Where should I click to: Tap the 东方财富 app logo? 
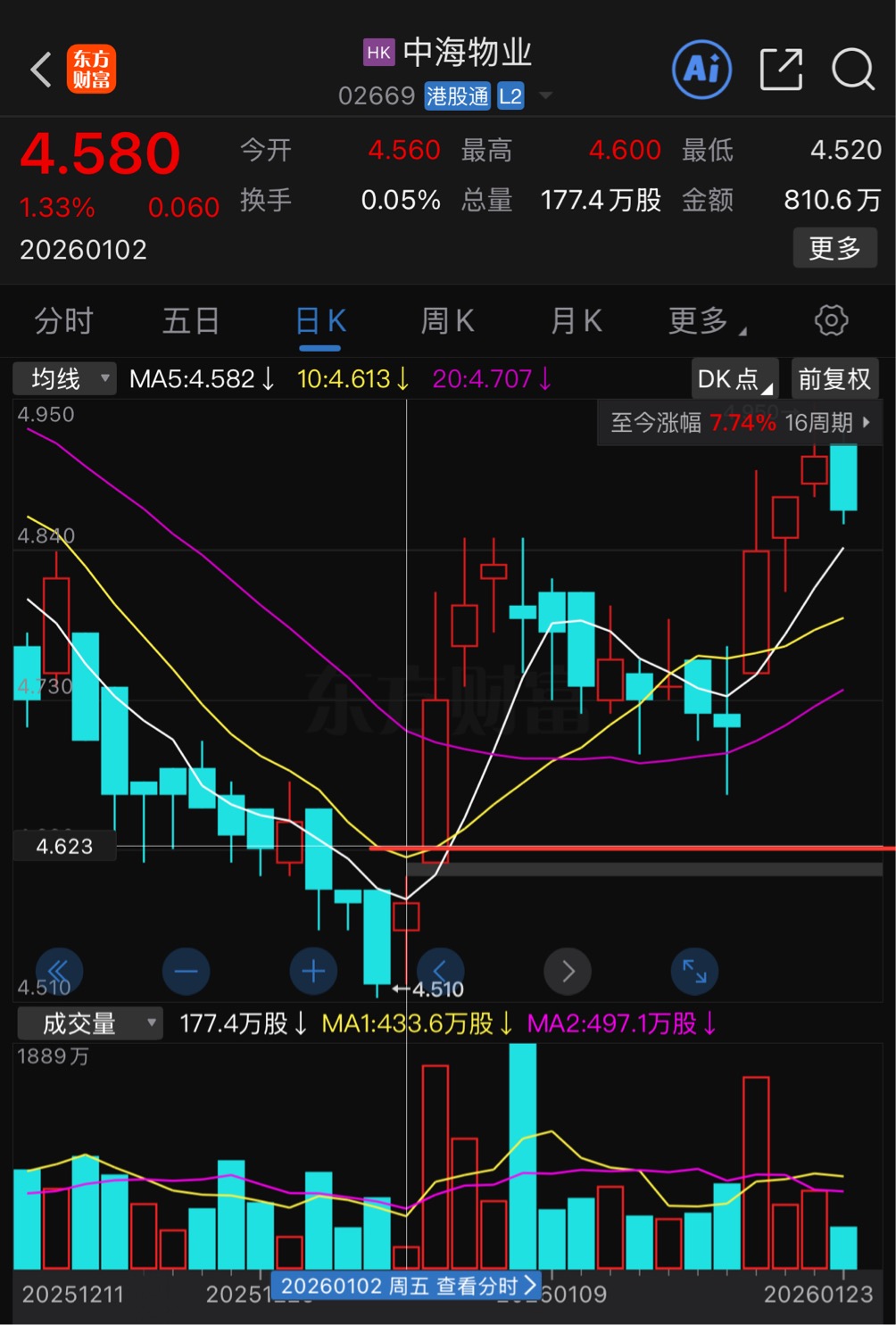point(91,70)
